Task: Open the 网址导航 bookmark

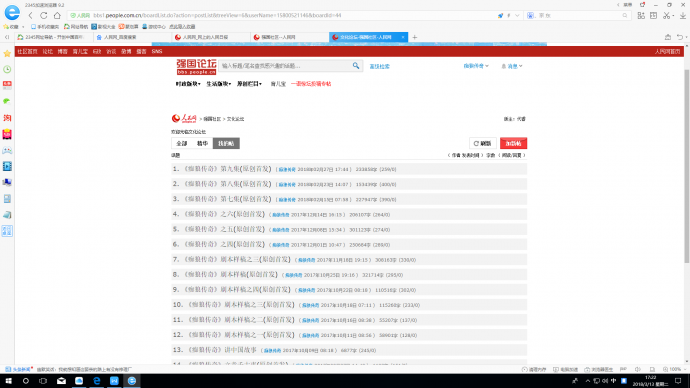Action: (x=76, y=27)
